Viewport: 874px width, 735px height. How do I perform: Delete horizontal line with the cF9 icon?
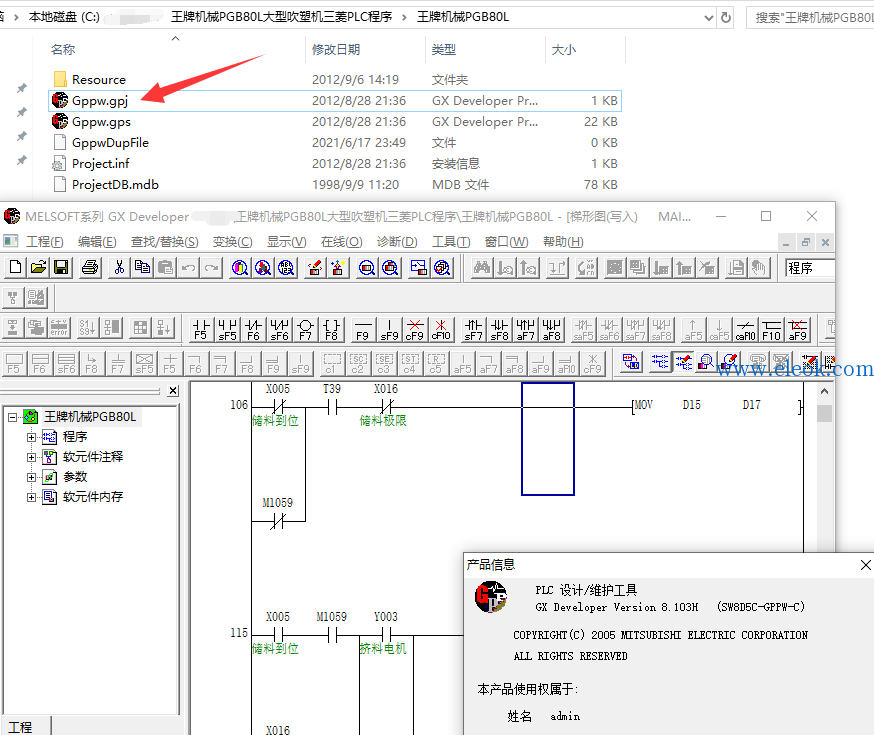coord(415,329)
